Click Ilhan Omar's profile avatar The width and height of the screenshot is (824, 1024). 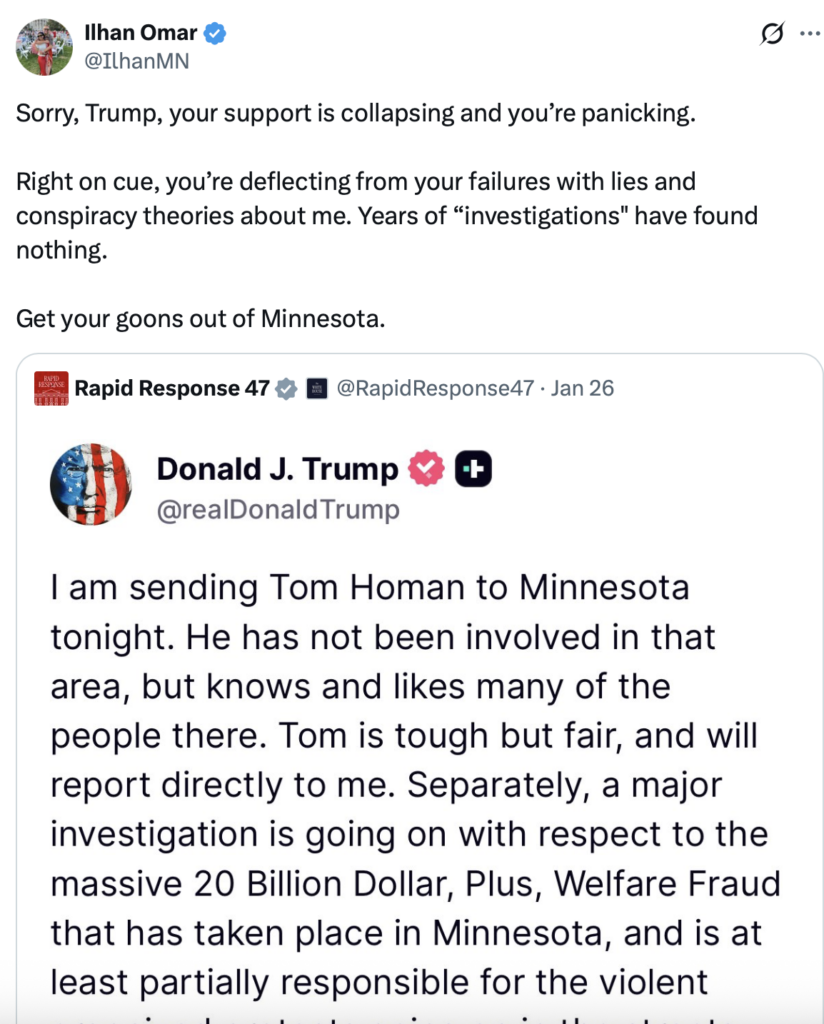44,47
